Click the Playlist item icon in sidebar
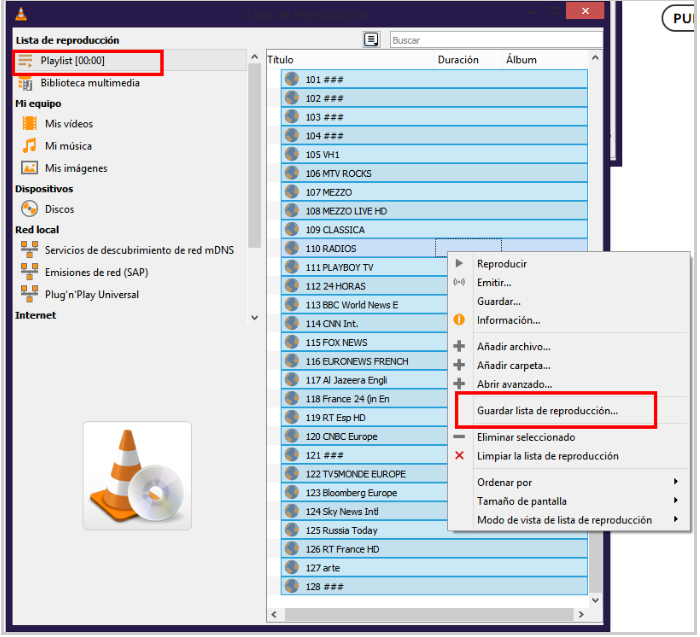 pos(26,61)
